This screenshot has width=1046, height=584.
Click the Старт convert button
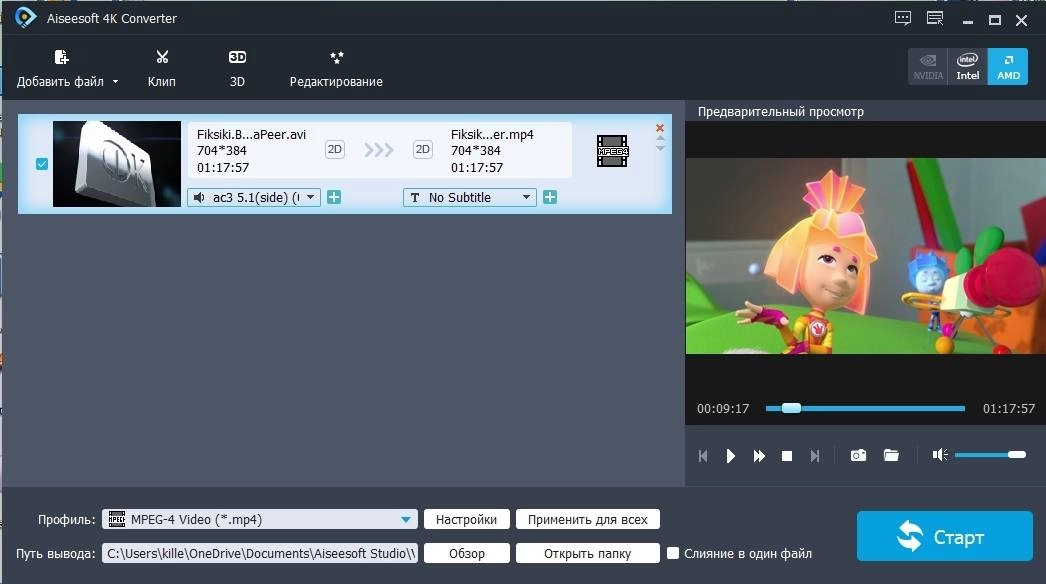coord(945,536)
